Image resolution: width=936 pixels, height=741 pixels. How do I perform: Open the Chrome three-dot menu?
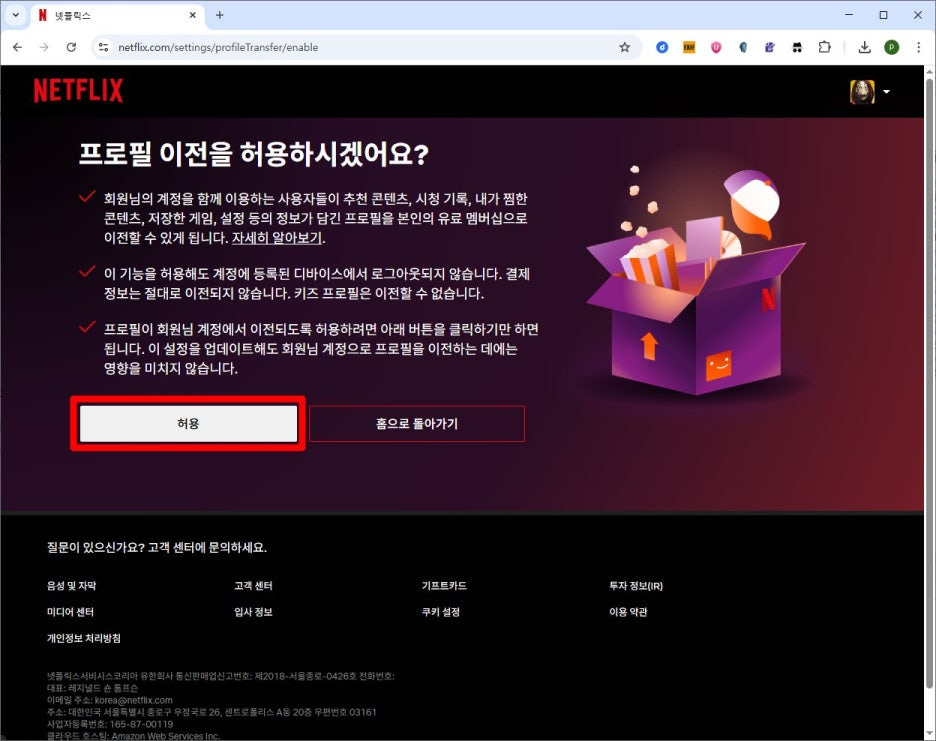point(919,47)
